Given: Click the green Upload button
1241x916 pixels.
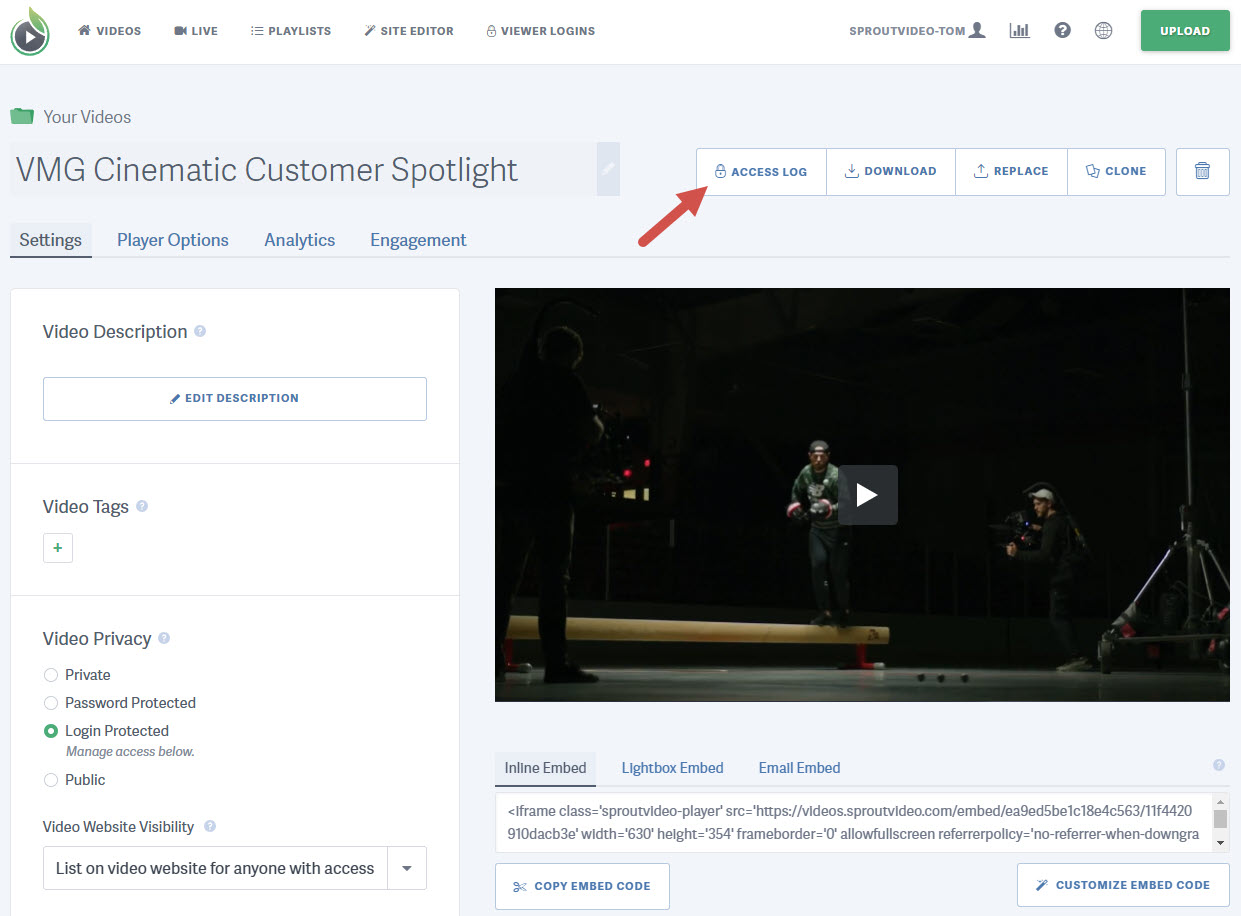Looking at the screenshot, I should coord(1184,31).
